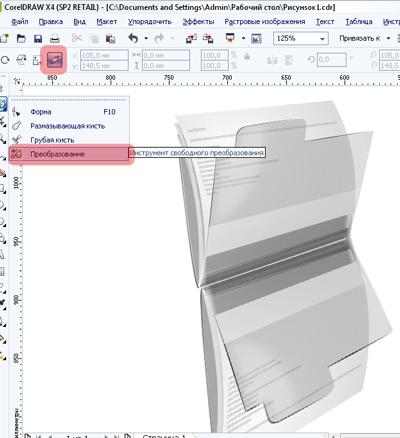Click the Paste clipboard icon
This screenshot has height=438, width=400.
[x=110, y=39]
